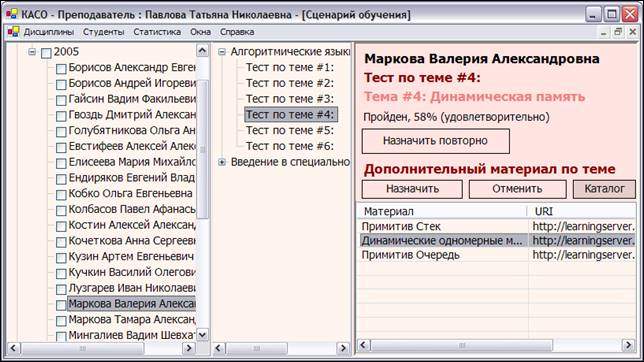The width and height of the screenshot is (644, 362).
Task: Select Тест по теме #3 in tree
Action: tap(290, 99)
